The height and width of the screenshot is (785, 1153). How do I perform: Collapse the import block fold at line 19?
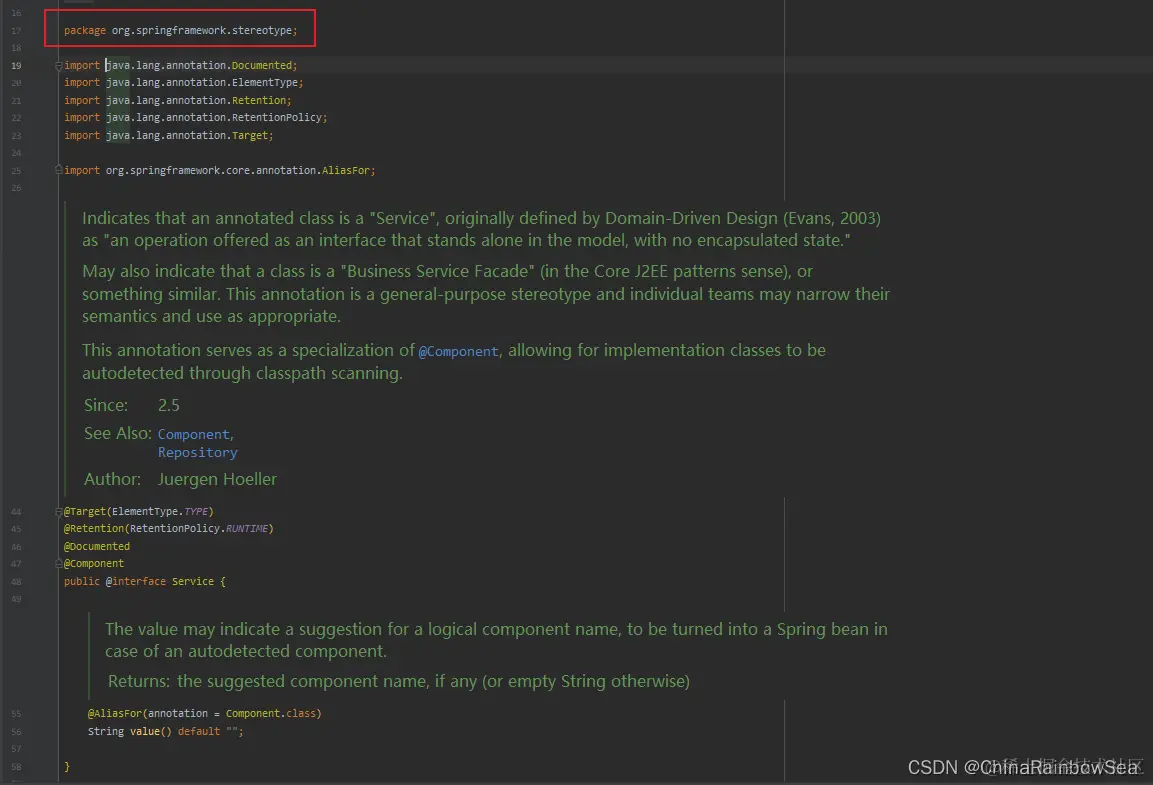[x=59, y=66]
